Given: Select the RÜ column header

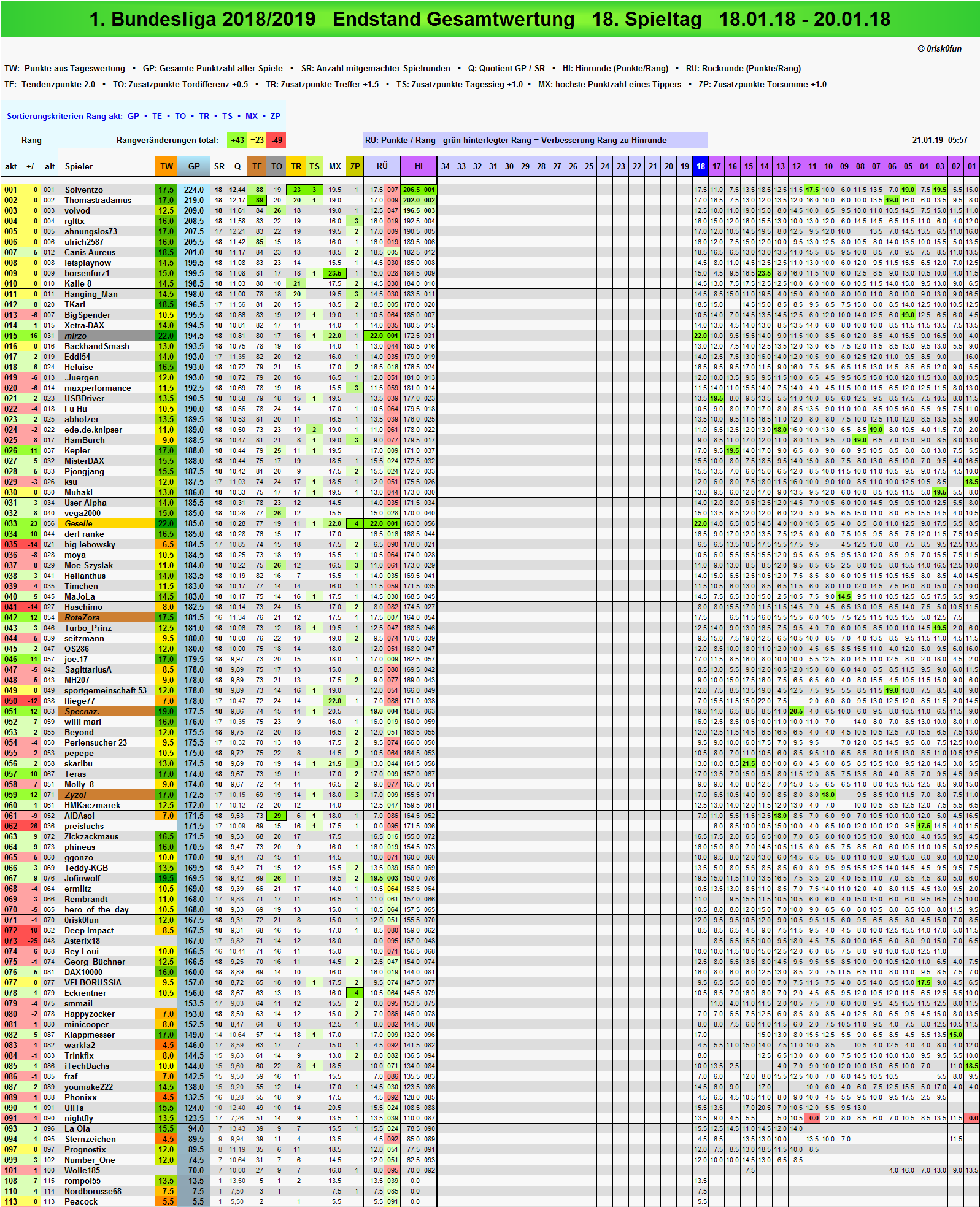Looking at the screenshot, I should (382, 166).
